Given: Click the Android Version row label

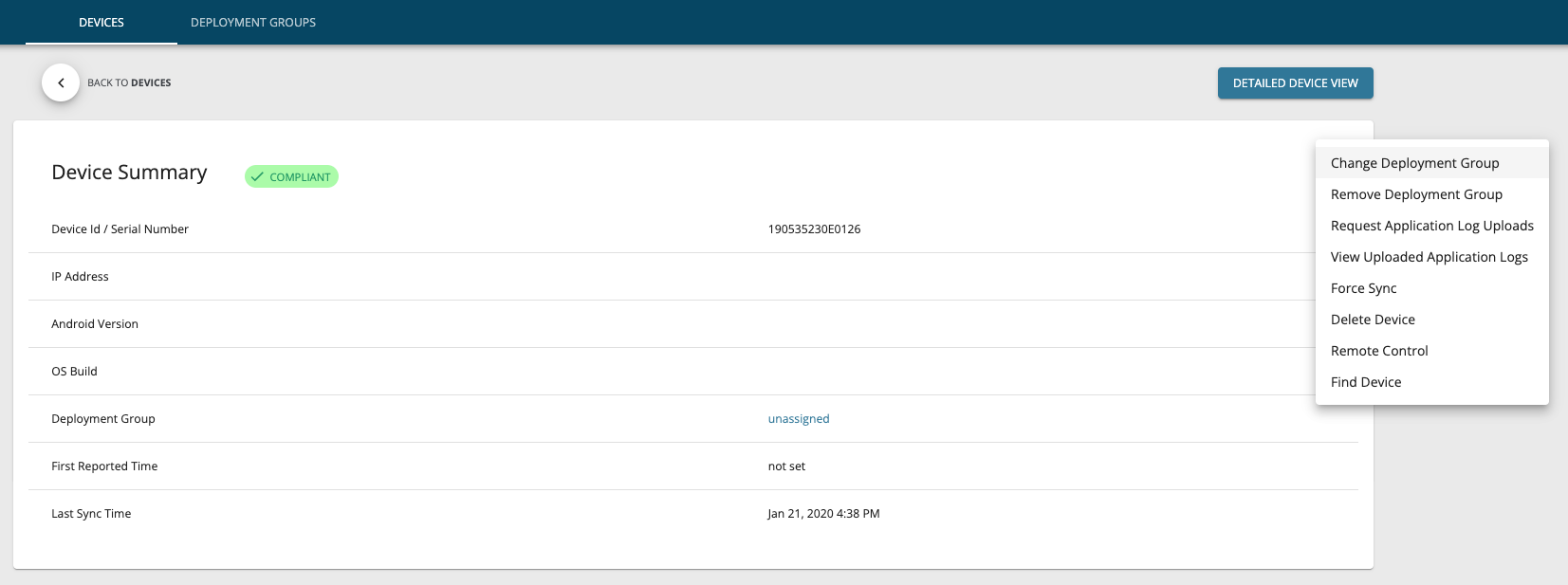Looking at the screenshot, I should (x=95, y=324).
